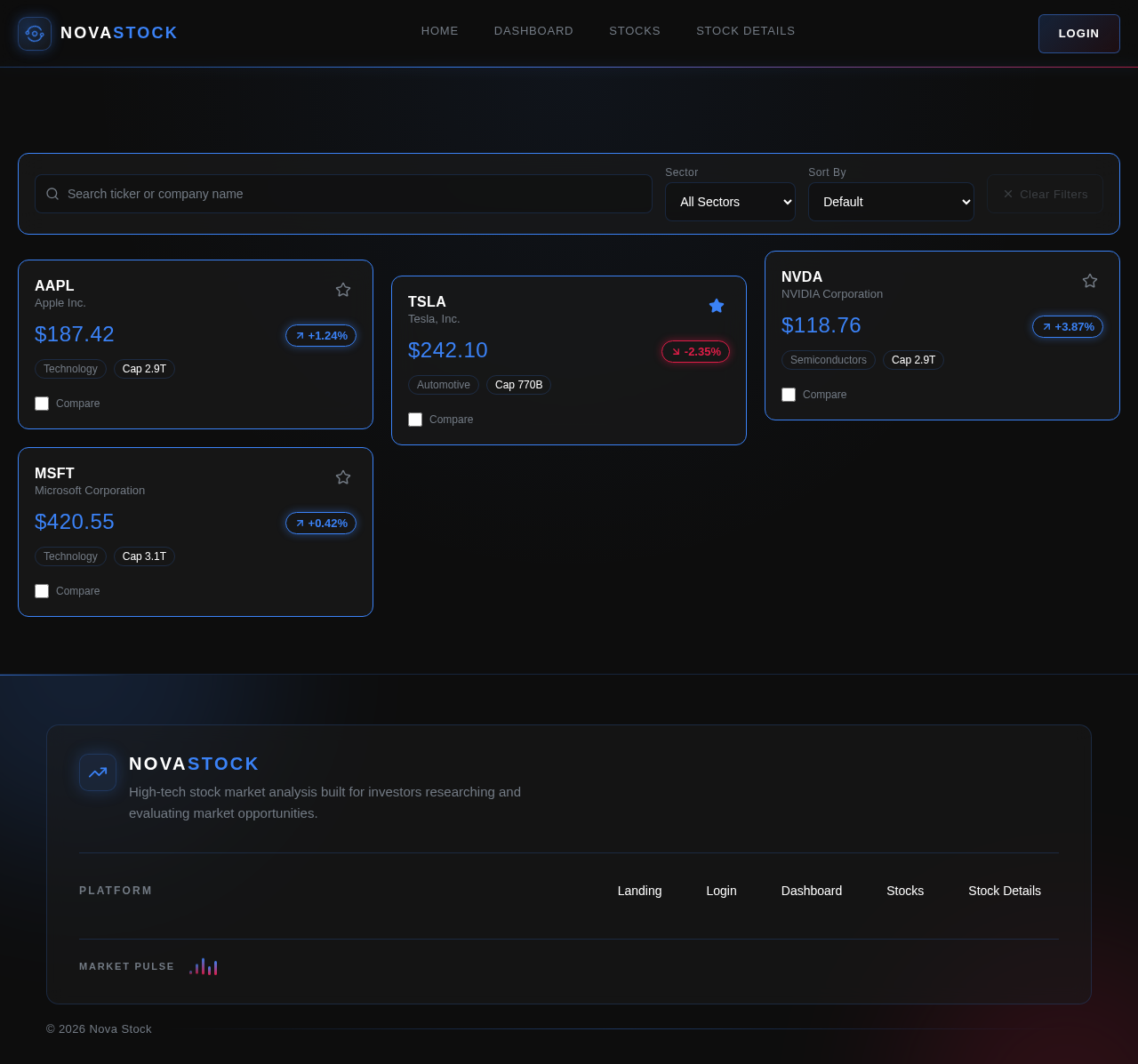Click the Microsoft Corporation company name
The image size is (1138, 1064).
pos(90,491)
